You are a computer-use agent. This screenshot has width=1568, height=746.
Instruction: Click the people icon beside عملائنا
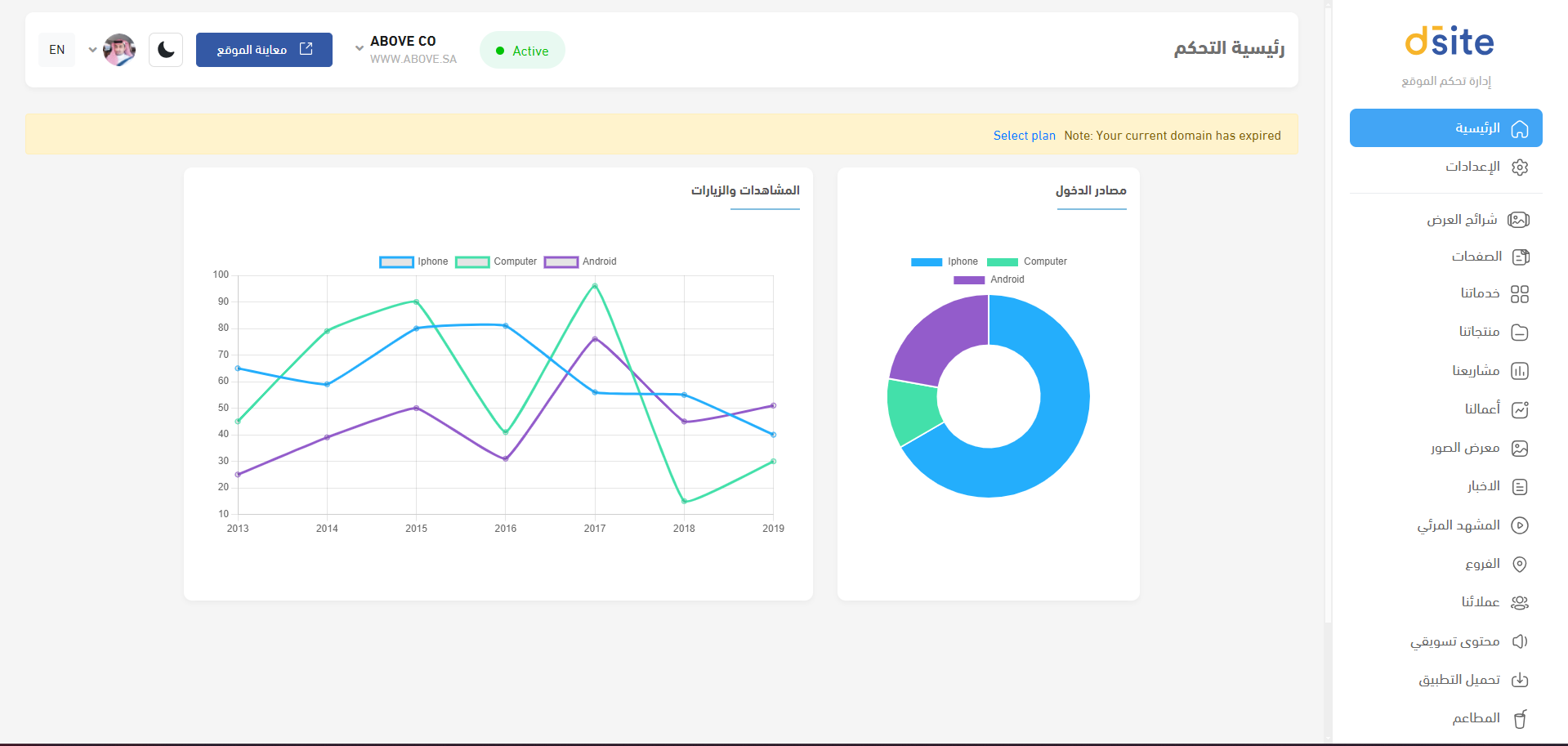pos(1520,603)
